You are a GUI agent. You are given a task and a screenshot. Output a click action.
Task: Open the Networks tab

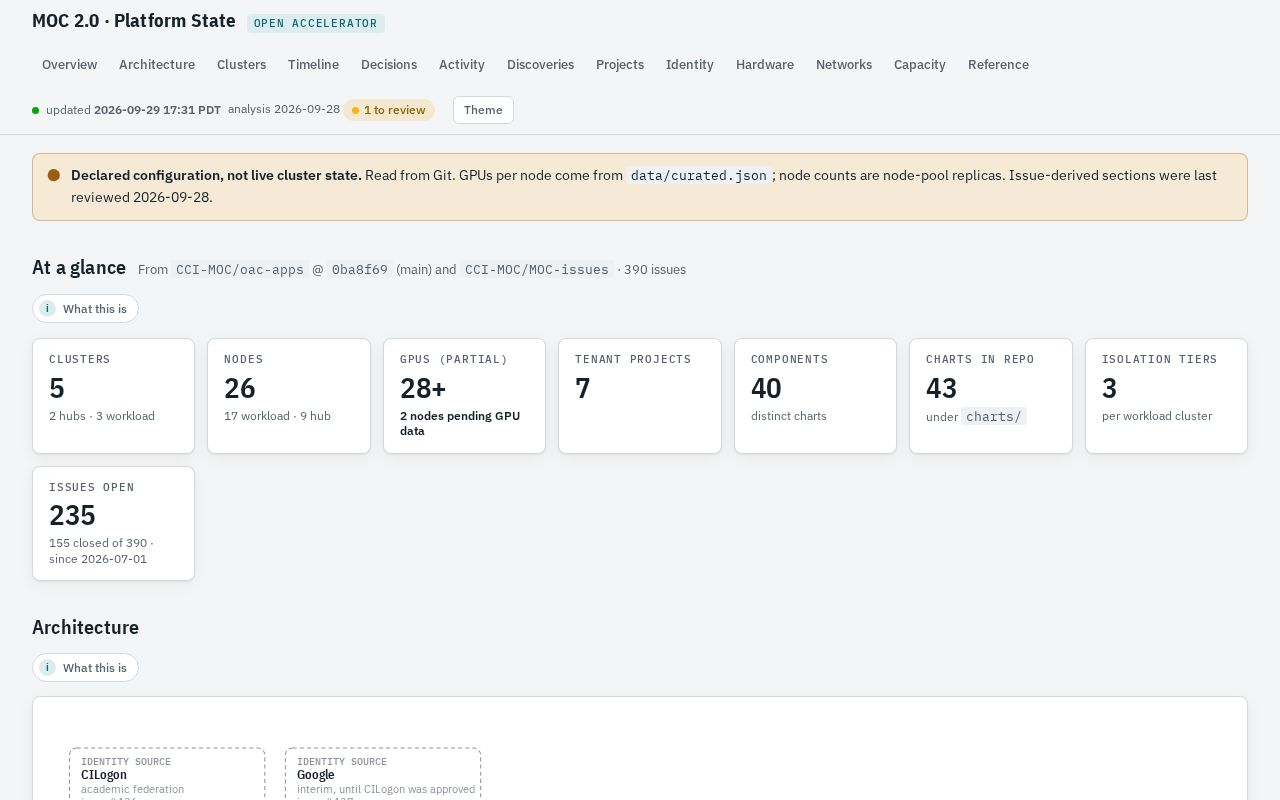click(x=844, y=64)
